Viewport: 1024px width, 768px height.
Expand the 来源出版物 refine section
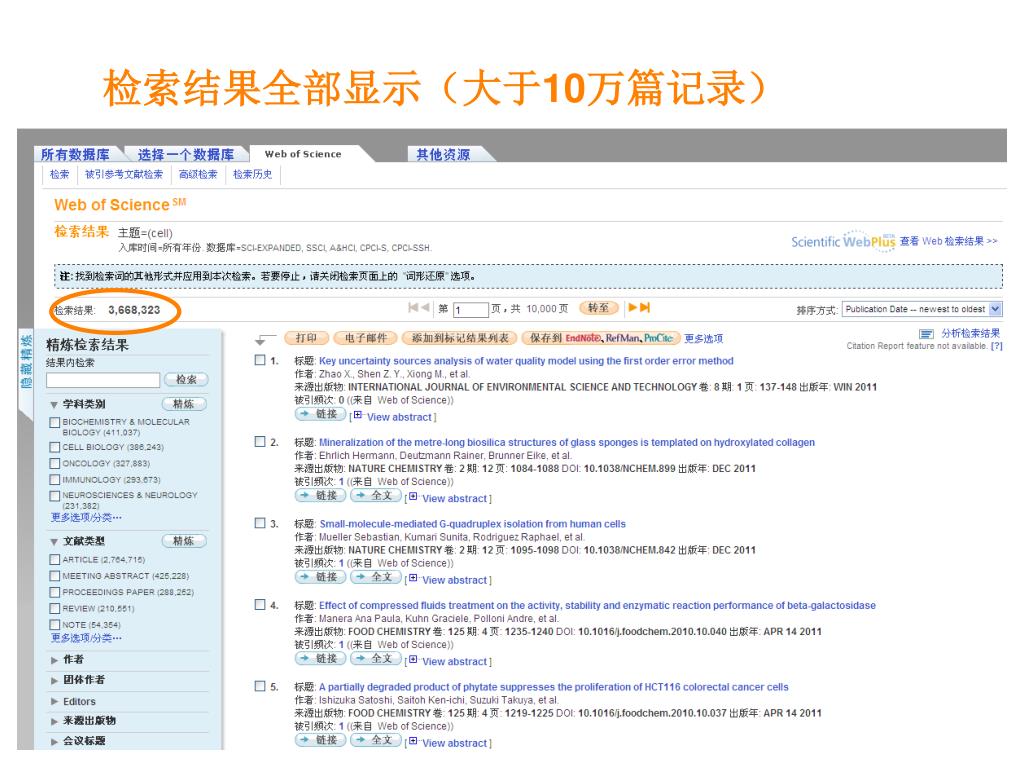(x=54, y=722)
